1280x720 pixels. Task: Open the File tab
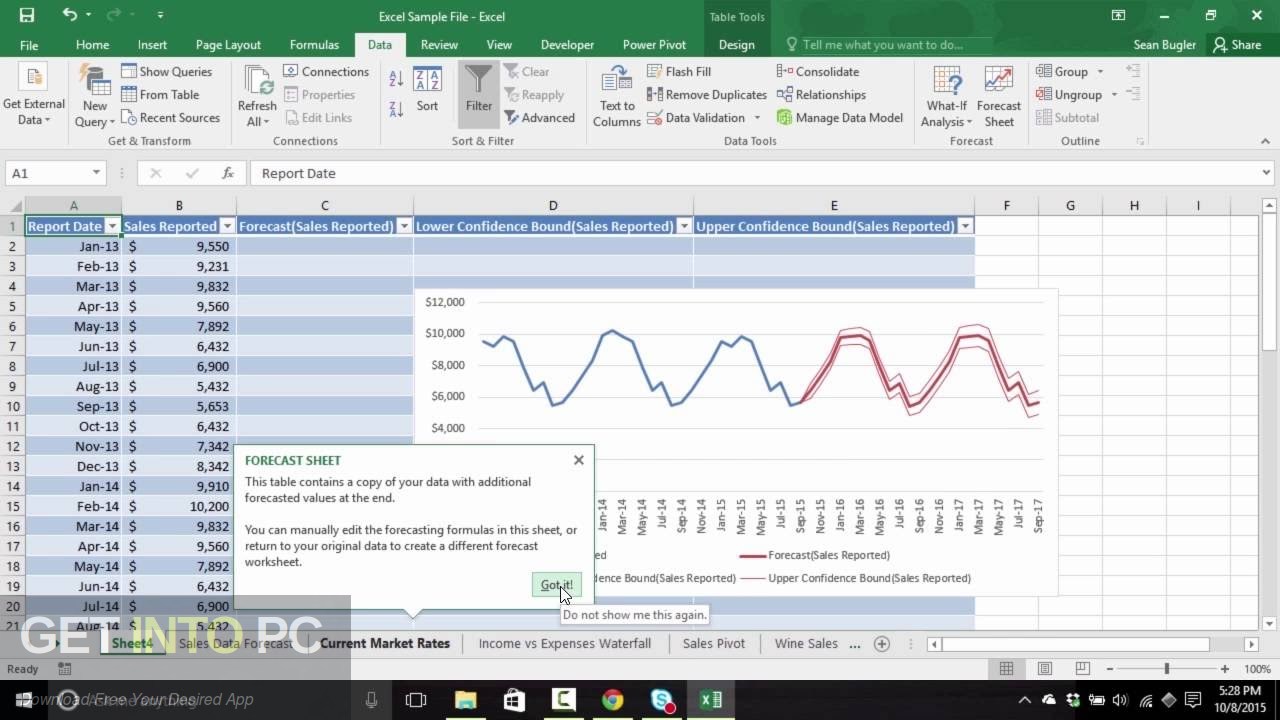(29, 45)
